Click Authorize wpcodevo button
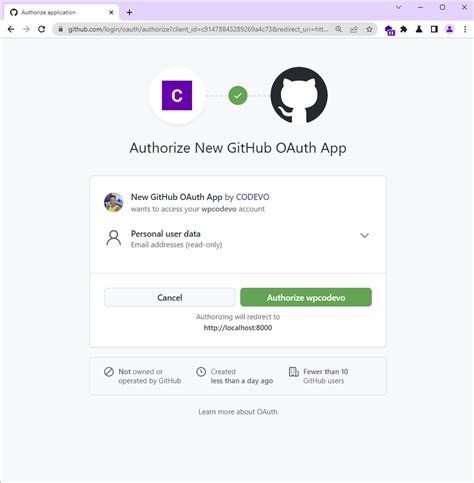This screenshot has height=483, width=474. pos(306,297)
